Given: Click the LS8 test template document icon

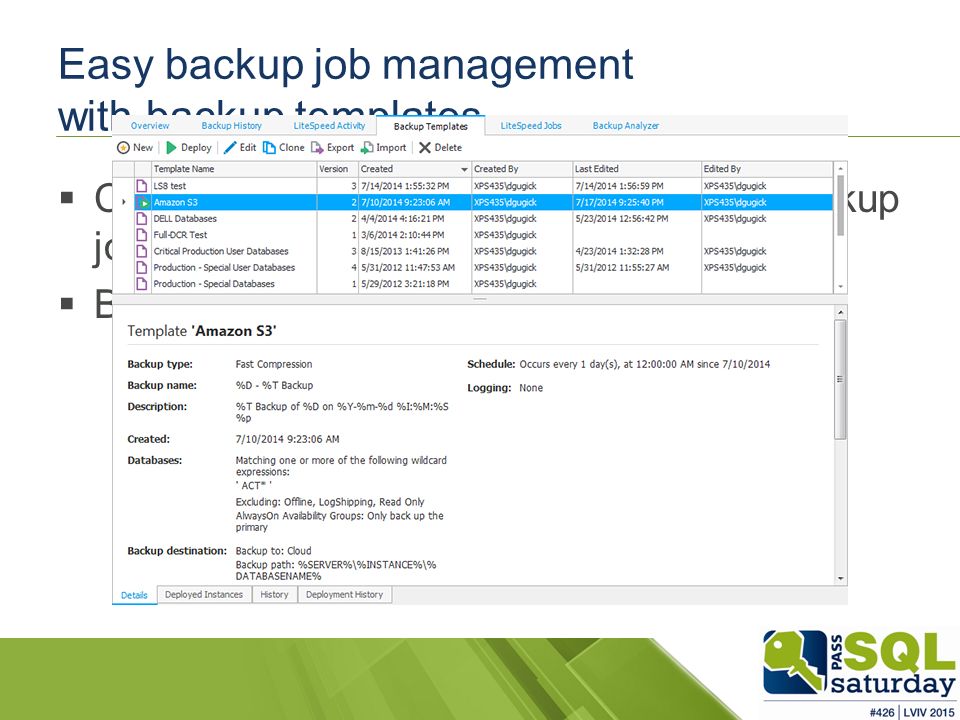Looking at the screenshot, I should point(142,186).
